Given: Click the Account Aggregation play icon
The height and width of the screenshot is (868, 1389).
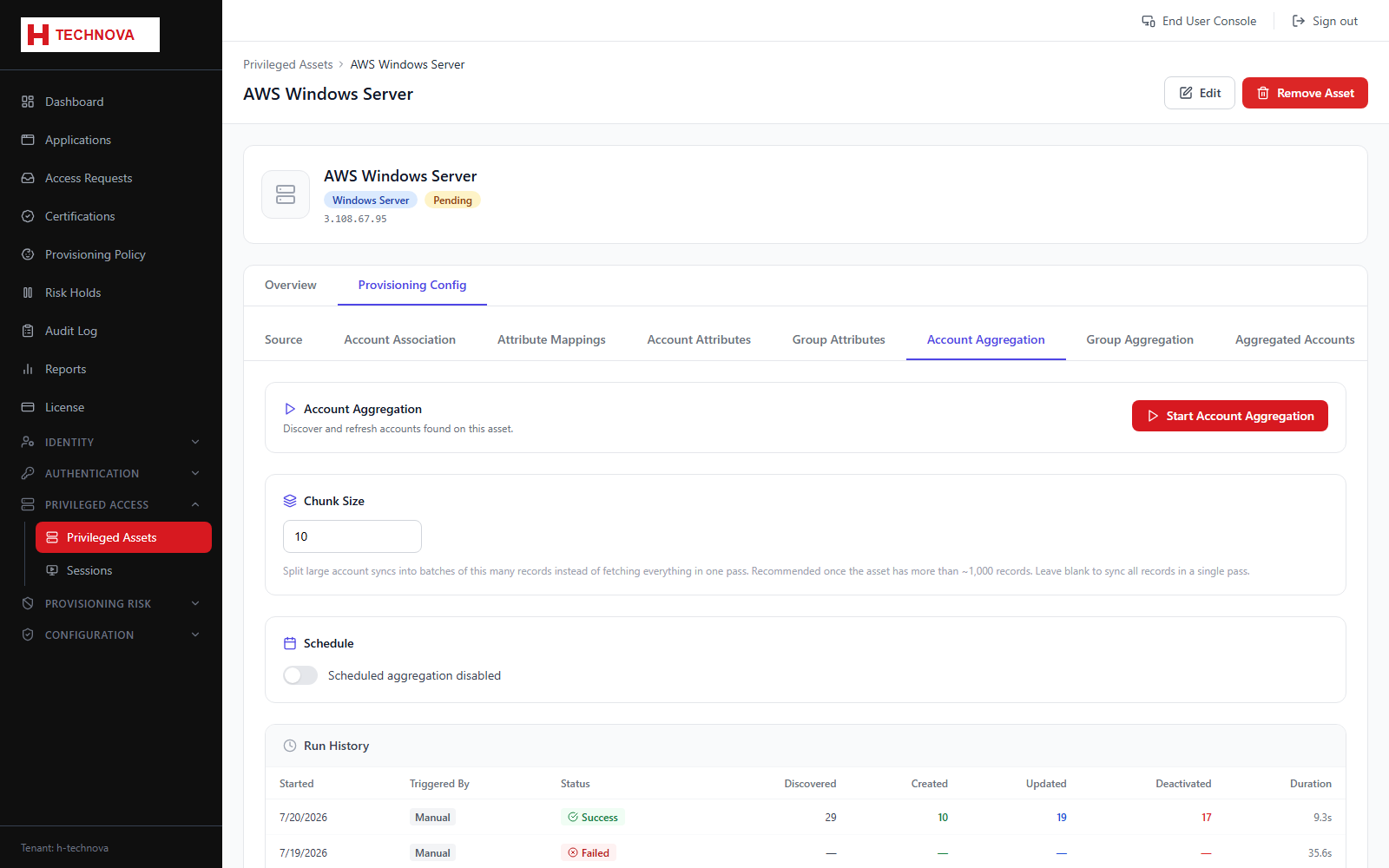Looking at the screenshot, I should (x=290, y=409).
